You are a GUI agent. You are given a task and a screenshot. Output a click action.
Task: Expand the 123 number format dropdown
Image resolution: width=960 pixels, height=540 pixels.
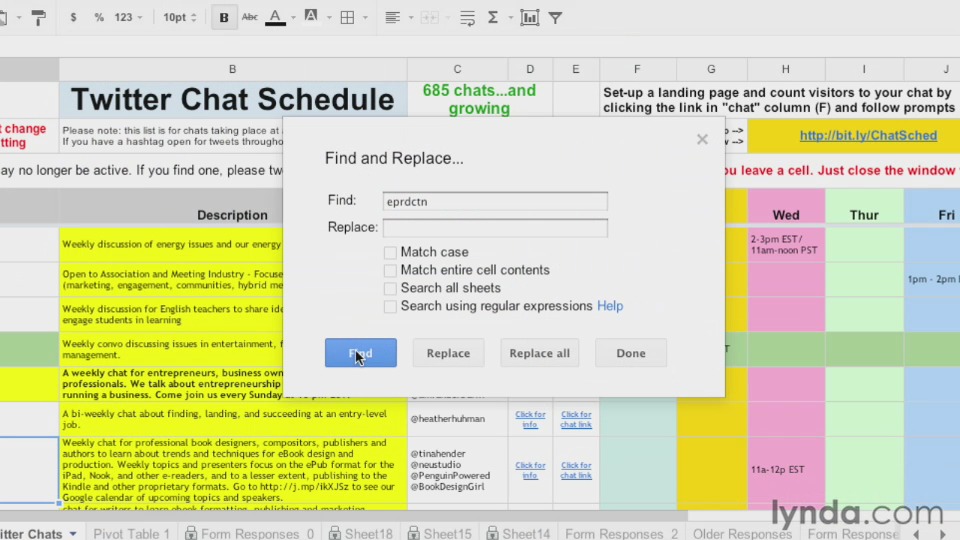pyautogui.click(x=128, y=17)
